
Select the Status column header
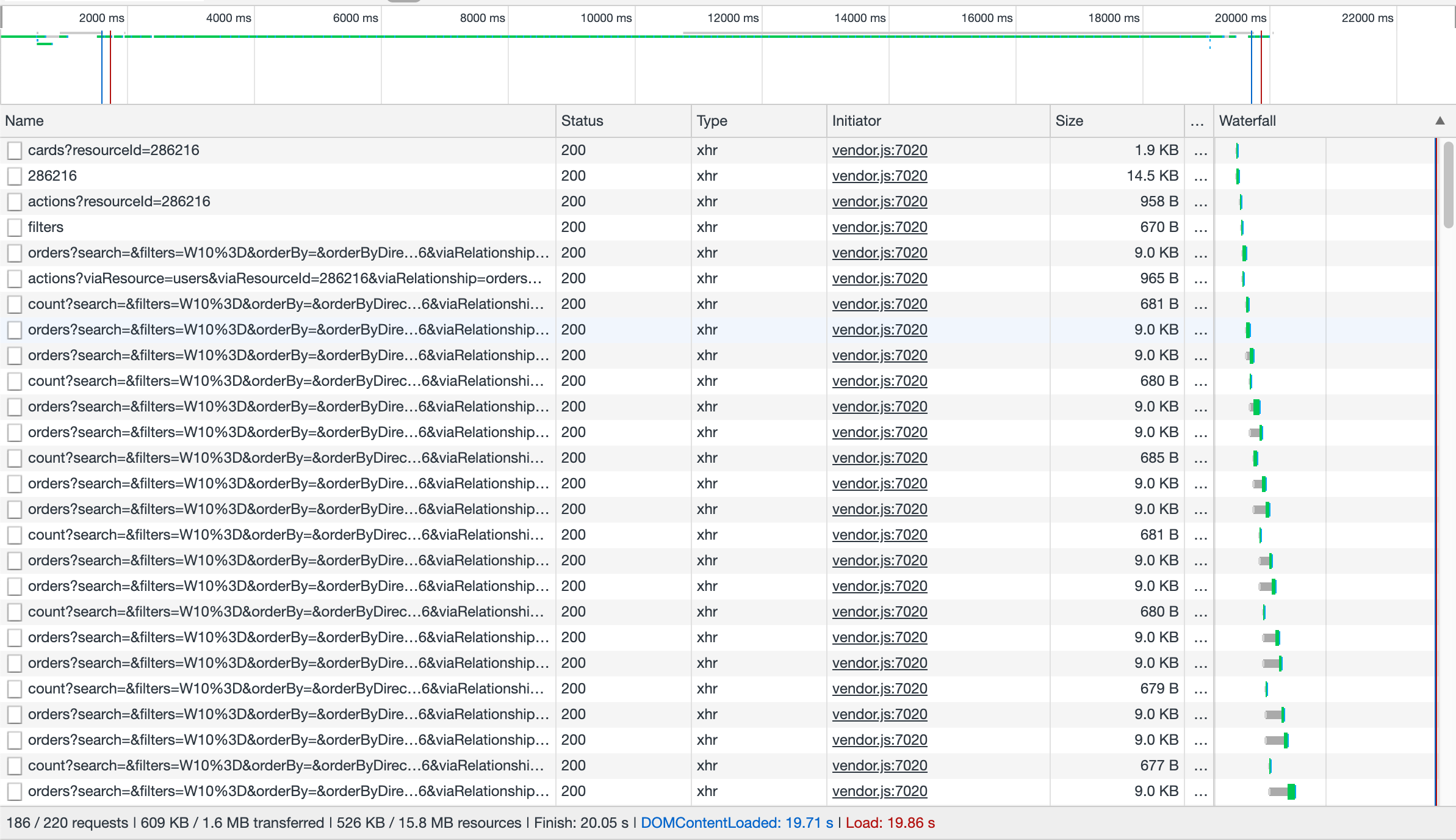point(582,120)
